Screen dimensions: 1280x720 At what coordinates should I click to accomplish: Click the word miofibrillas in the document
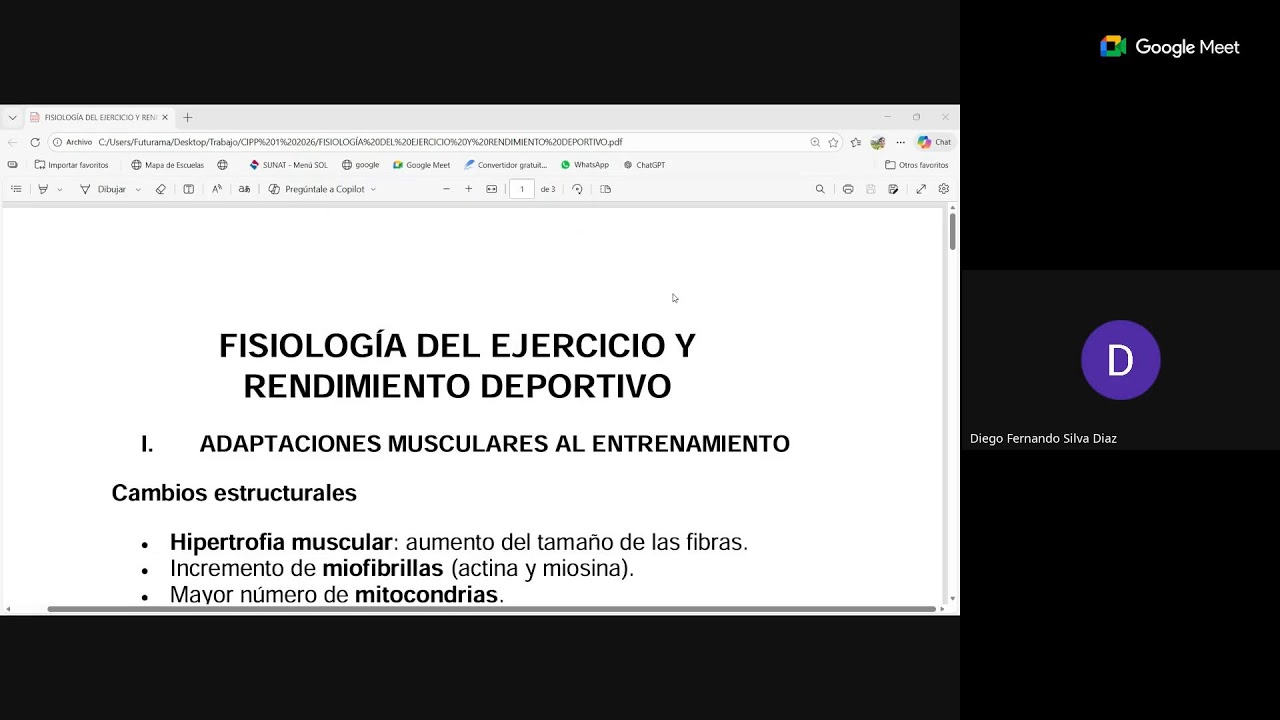click(x=382, y=569)
